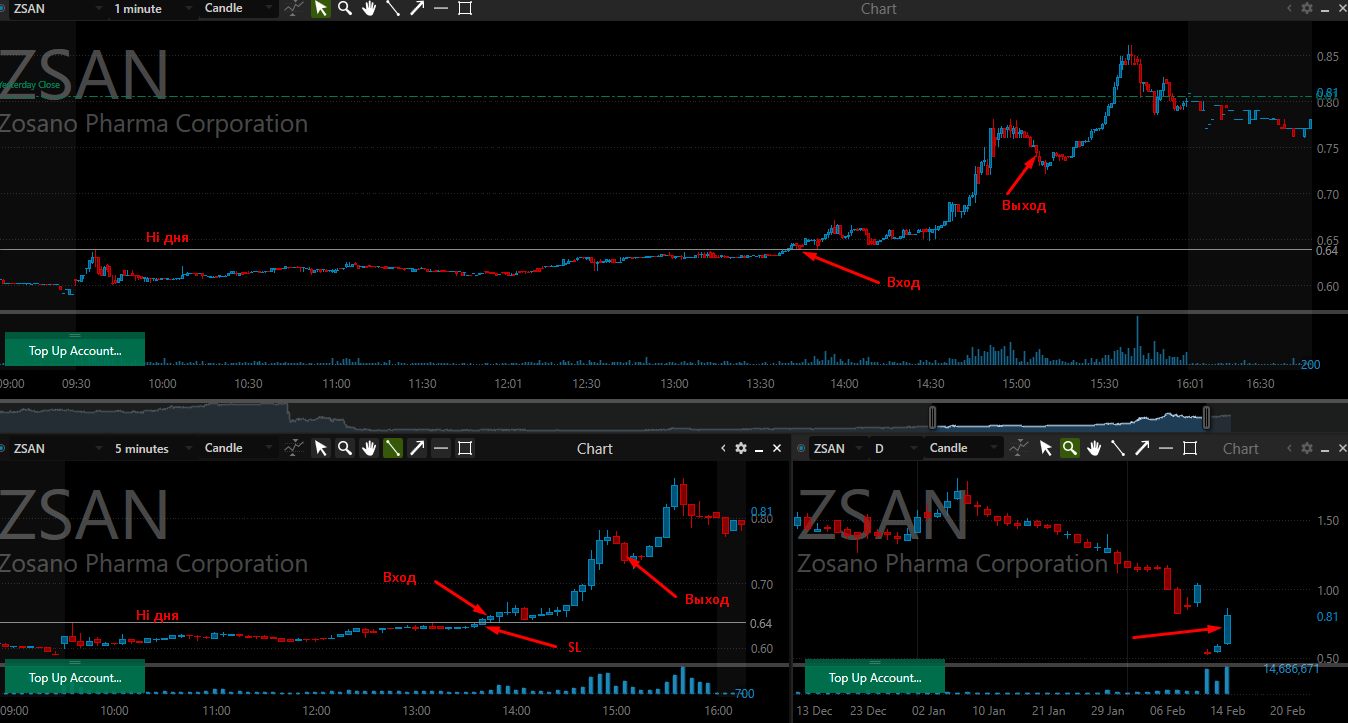Open settings gear of the daily chart
Image resolution: width=1348 pixels, height=723 pixels.
[x=1307, y=448]
